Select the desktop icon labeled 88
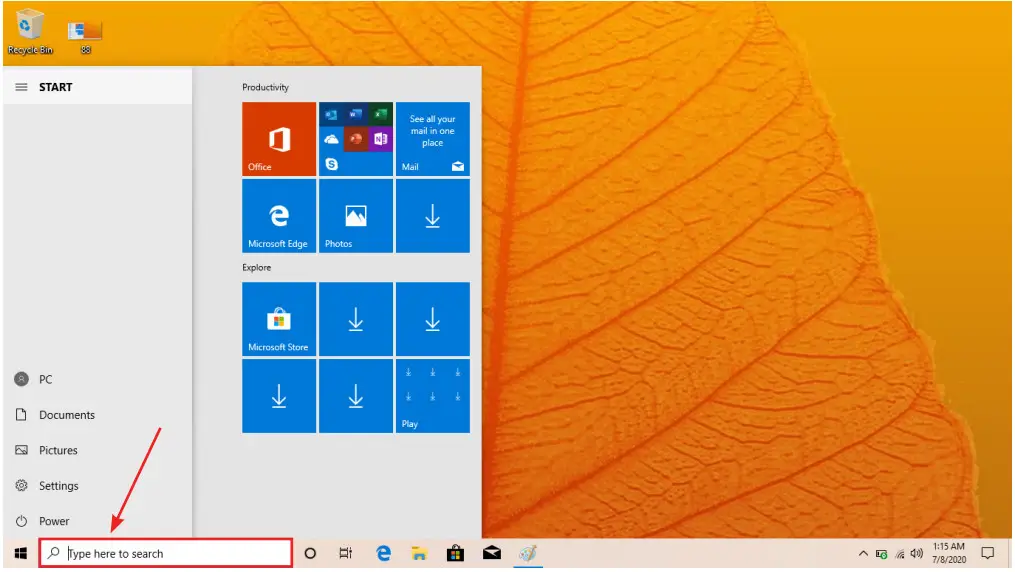This screenshot has height=572, width=1015. [x=85, y=36]
